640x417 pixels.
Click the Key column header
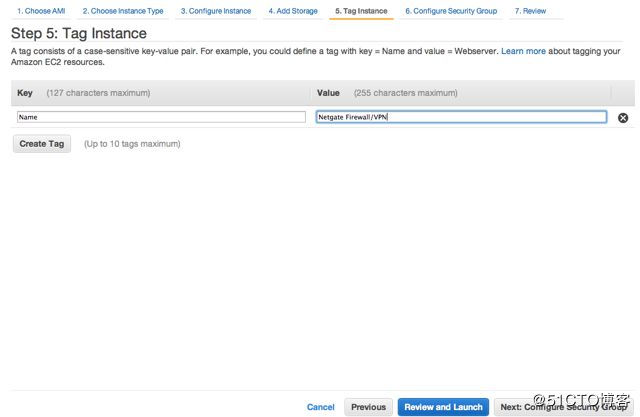click(x=25, y=93)
